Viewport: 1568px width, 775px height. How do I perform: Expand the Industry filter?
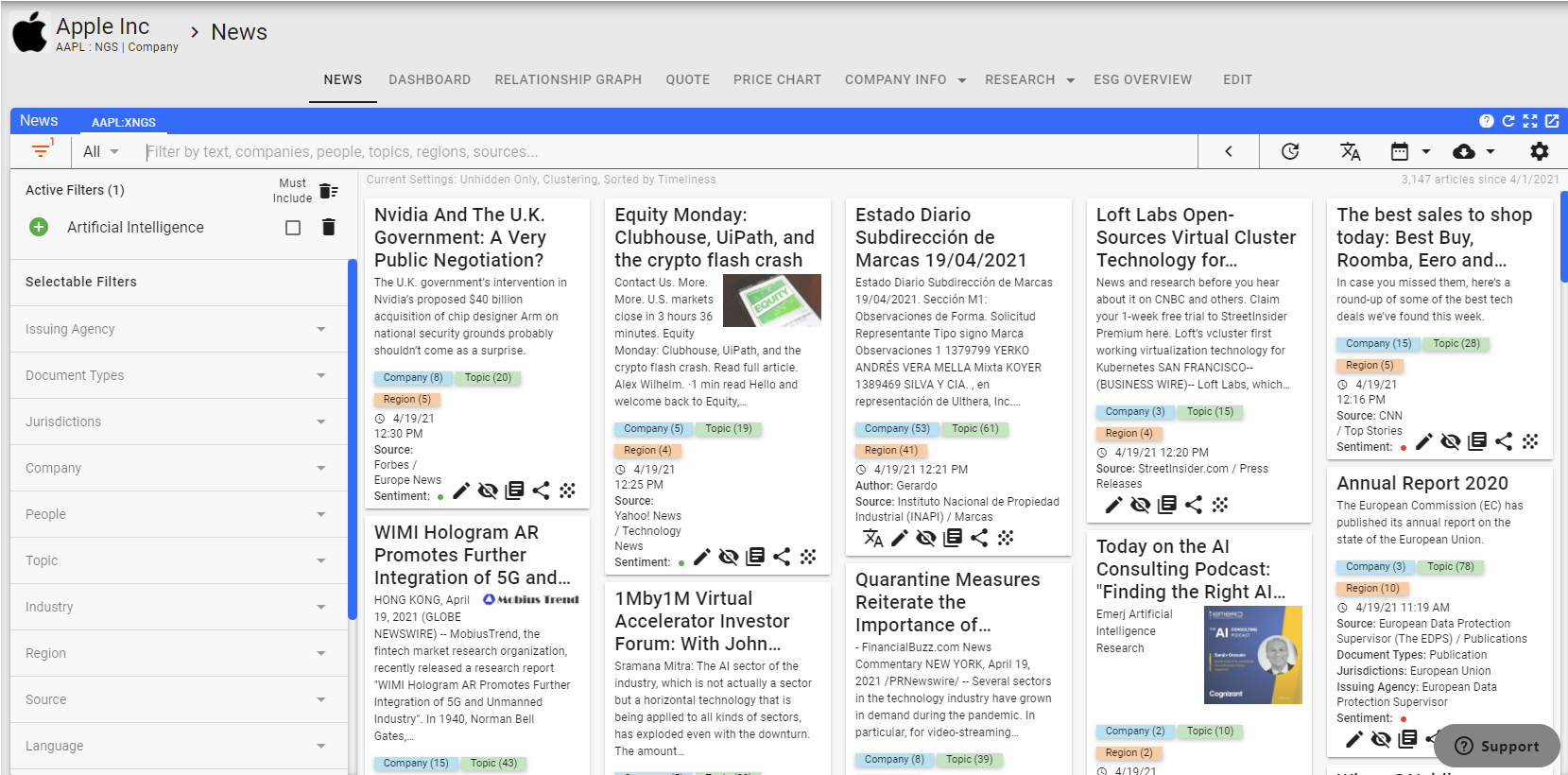tap(180, 607)
